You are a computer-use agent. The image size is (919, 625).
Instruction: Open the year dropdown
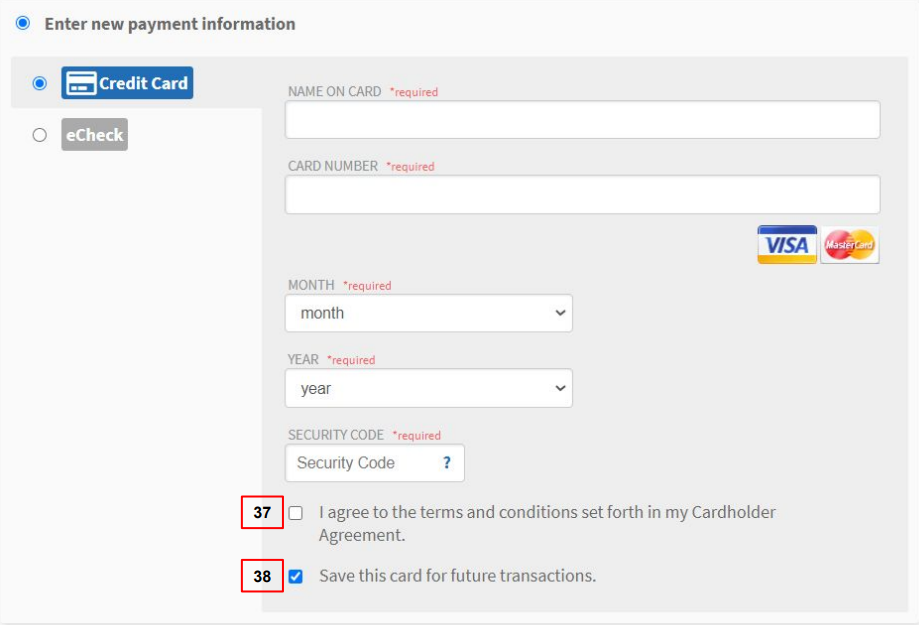pyautogui.click(x=428, y=388)
